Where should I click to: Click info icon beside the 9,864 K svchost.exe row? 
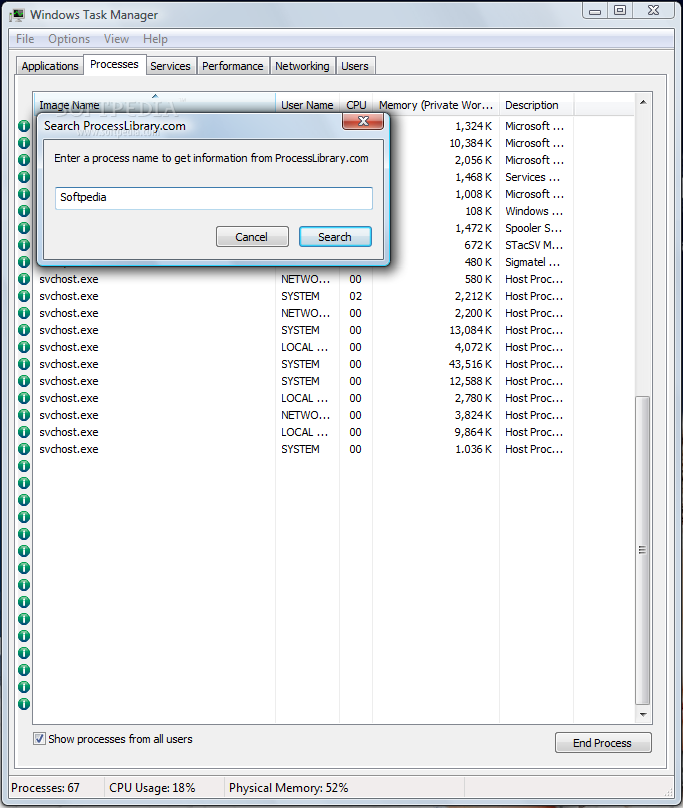[24, 432]
